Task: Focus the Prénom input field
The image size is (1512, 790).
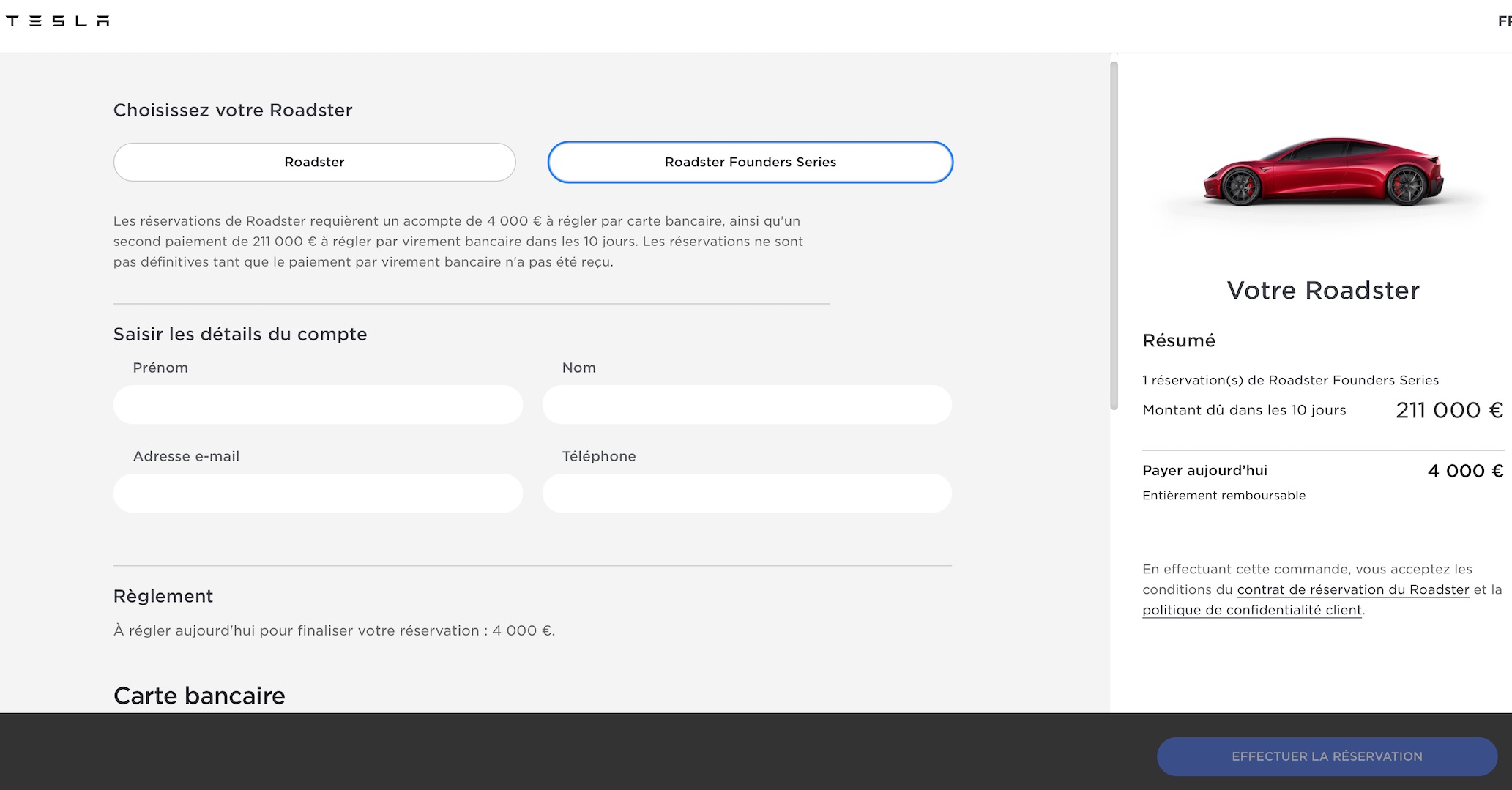Action: (318, 404)
